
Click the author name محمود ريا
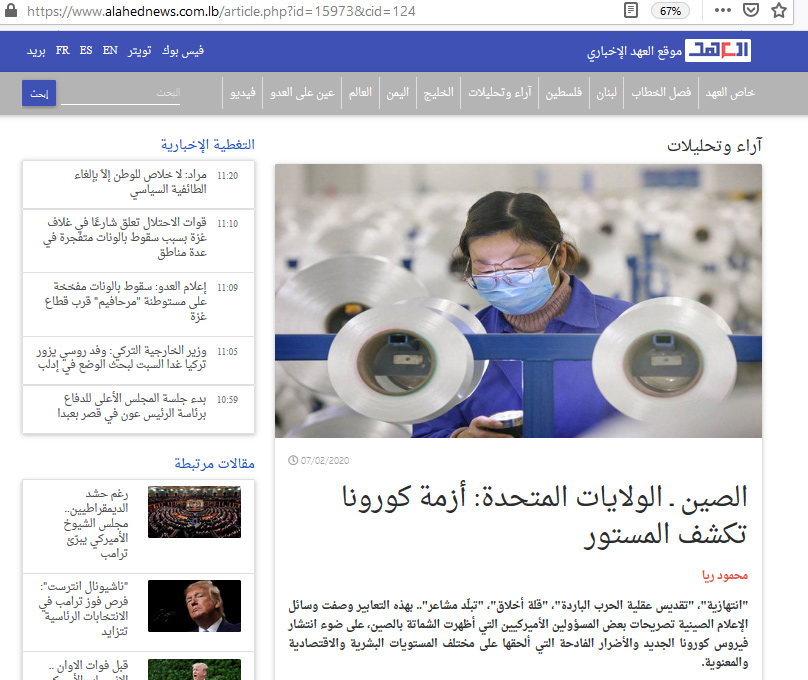pyautogui.click(x=726, y=576)
